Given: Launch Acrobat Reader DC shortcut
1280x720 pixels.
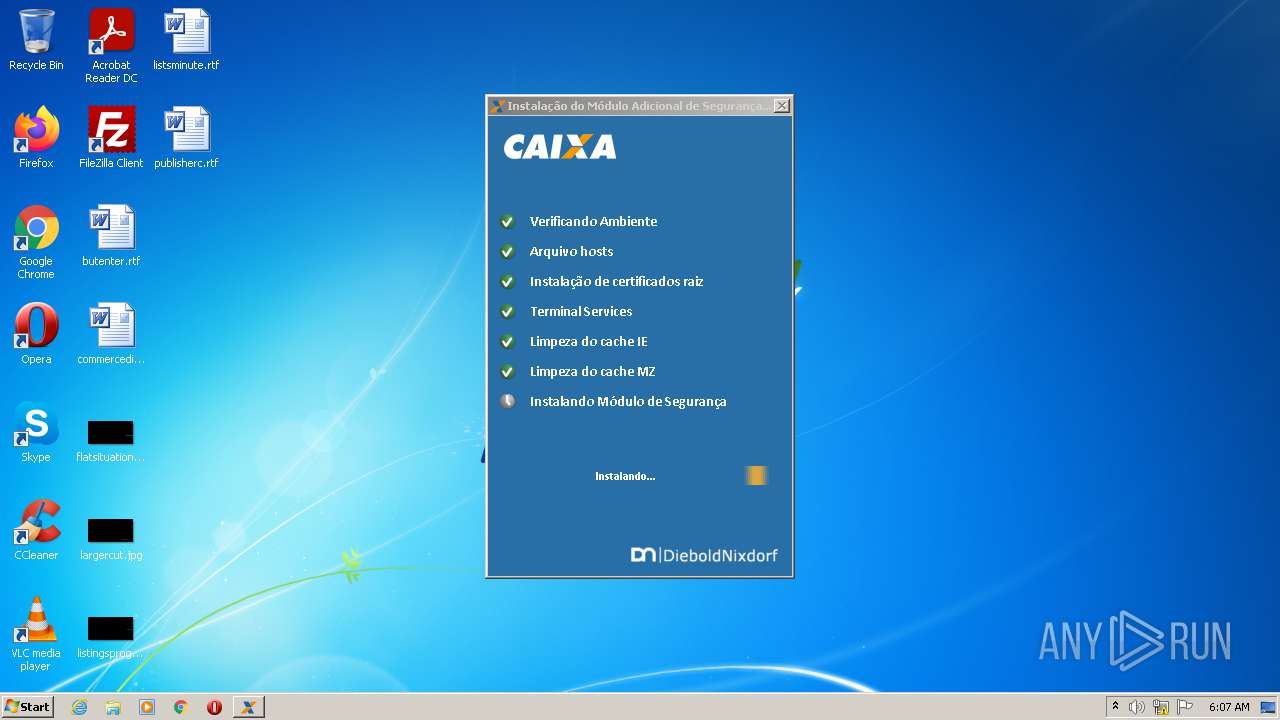Looking at the screenshot, I should [x=111, y=46].
